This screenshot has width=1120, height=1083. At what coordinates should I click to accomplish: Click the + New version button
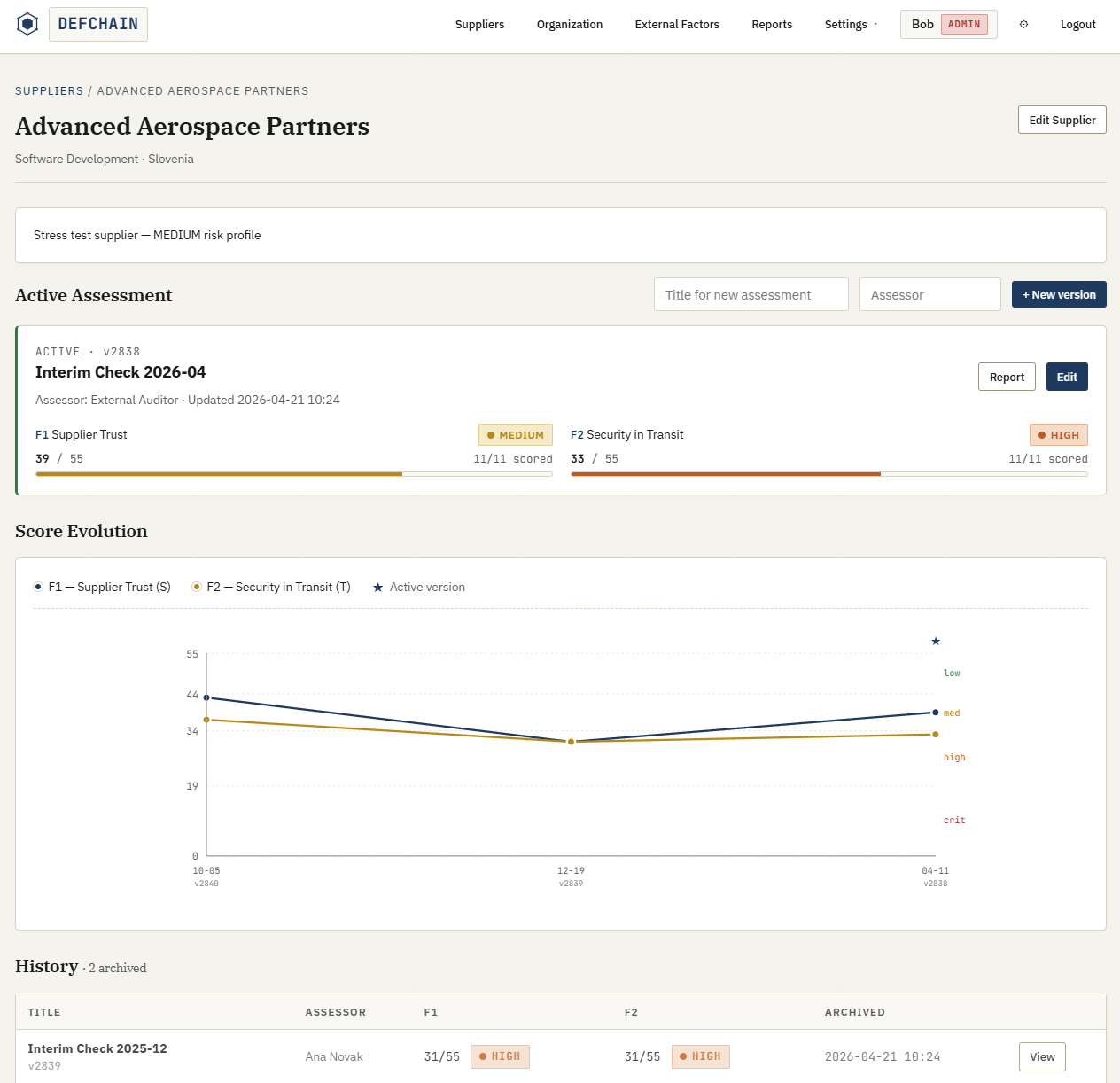coord(1059,294)
